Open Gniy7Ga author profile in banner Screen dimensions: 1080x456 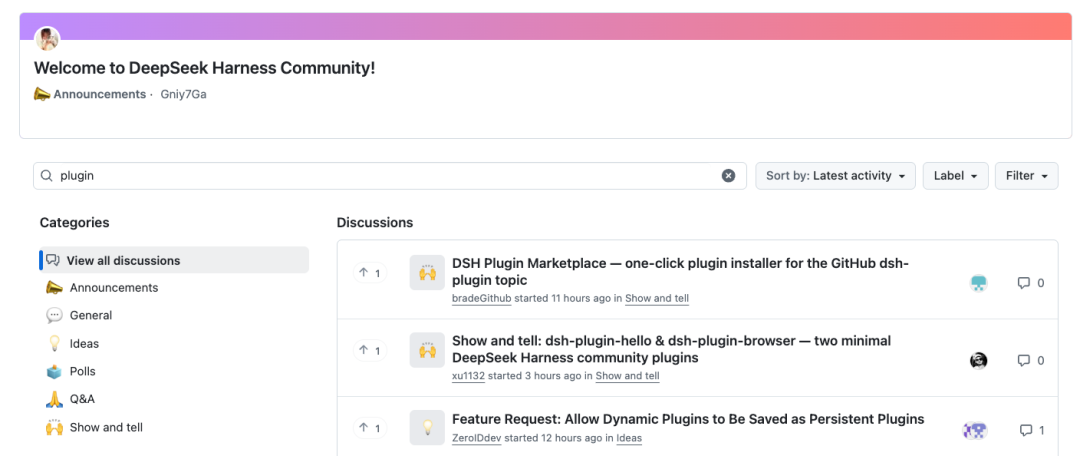pyautogui.click(x=183, y=94)
